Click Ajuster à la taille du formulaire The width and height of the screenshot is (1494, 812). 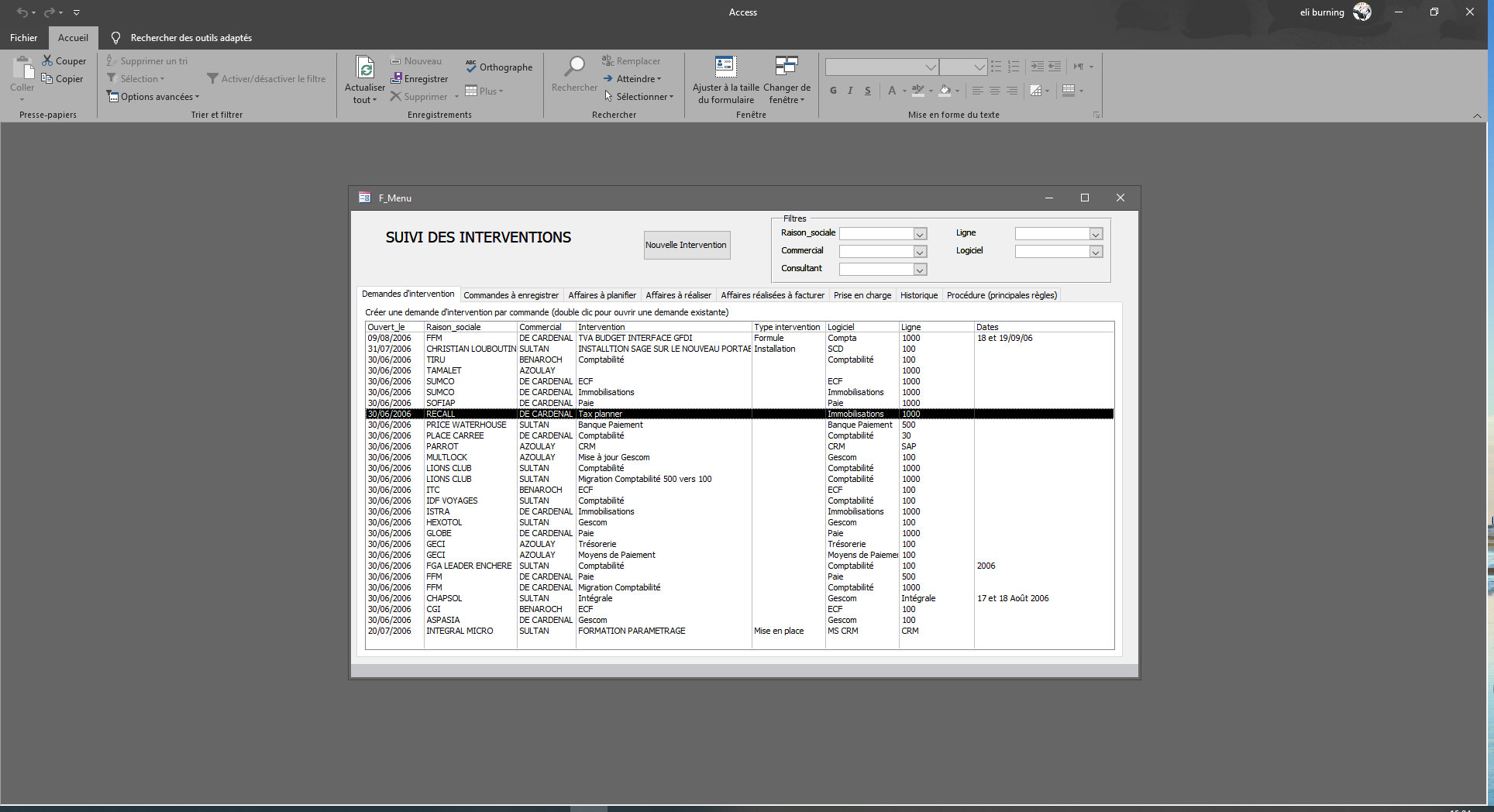(x=725, y=80)
